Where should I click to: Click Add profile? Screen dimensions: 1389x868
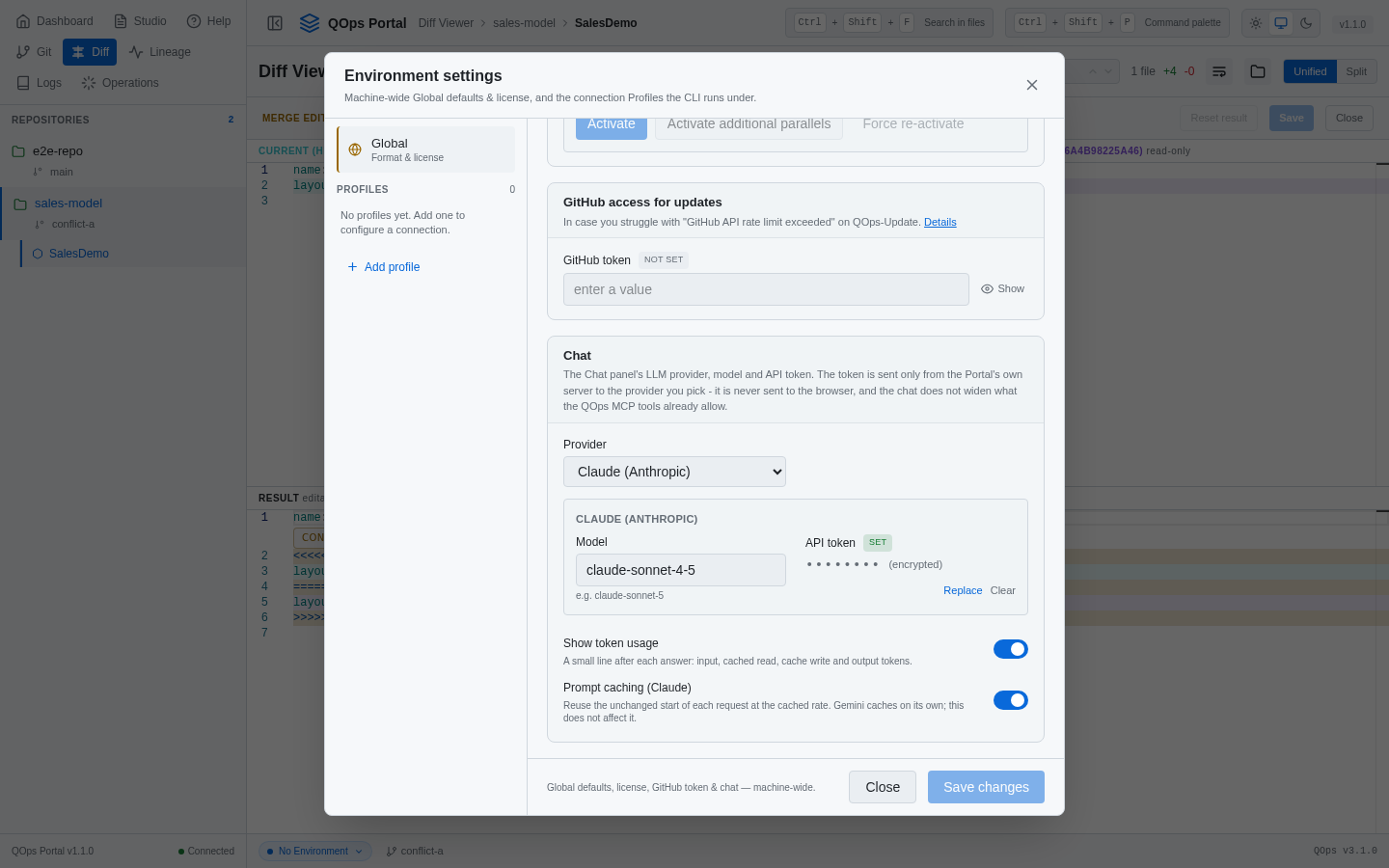pos(383,267)
